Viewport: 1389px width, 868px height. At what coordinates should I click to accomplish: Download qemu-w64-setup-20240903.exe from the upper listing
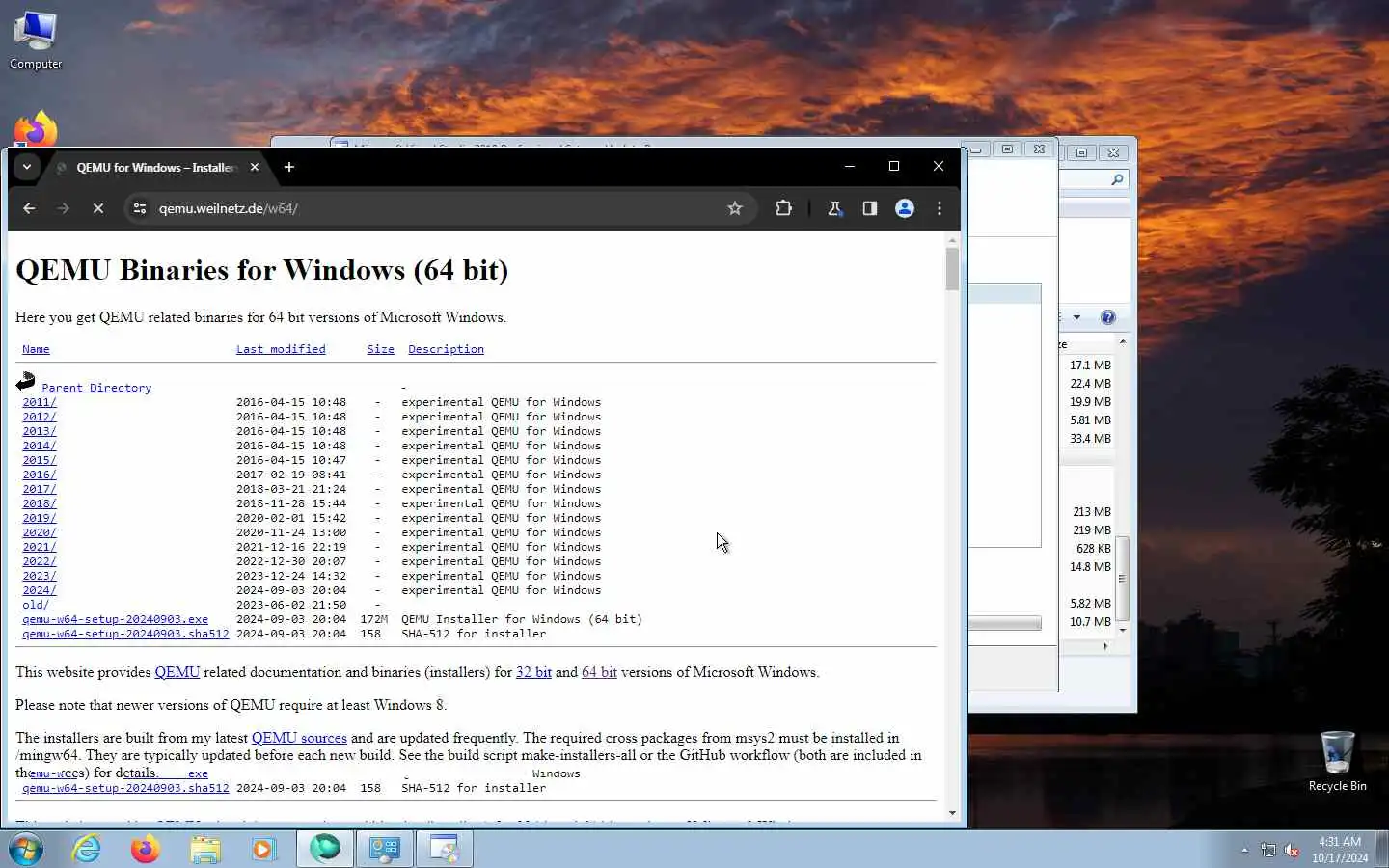pos(115,619)
